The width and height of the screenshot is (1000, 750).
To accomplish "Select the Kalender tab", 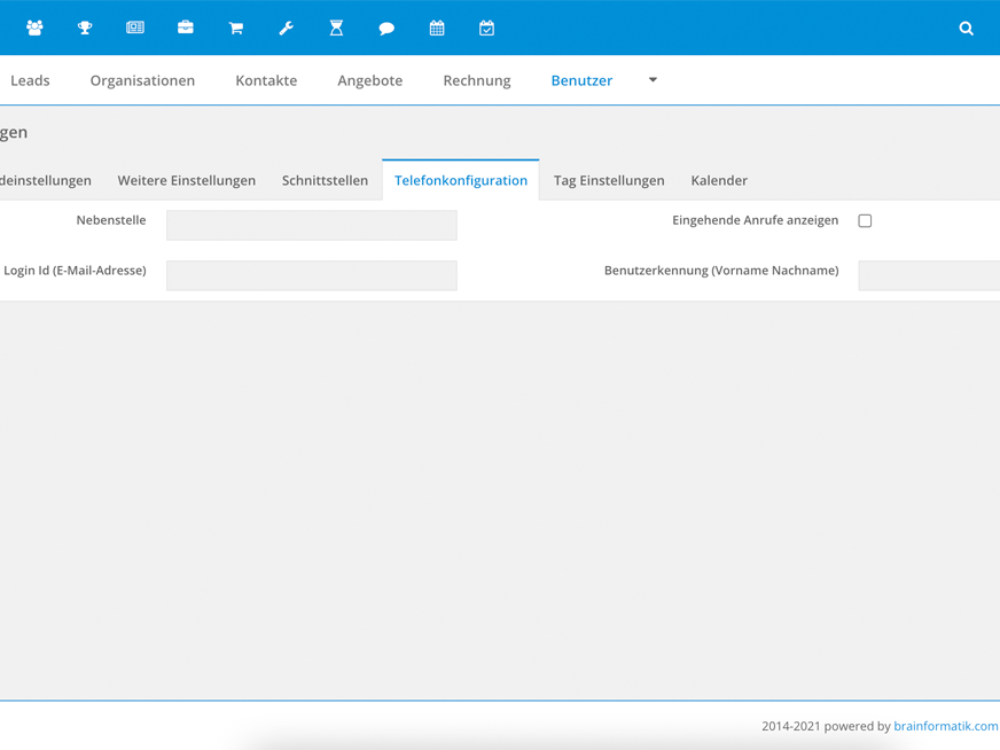I will pyautogui.click(x=719, y=181).
